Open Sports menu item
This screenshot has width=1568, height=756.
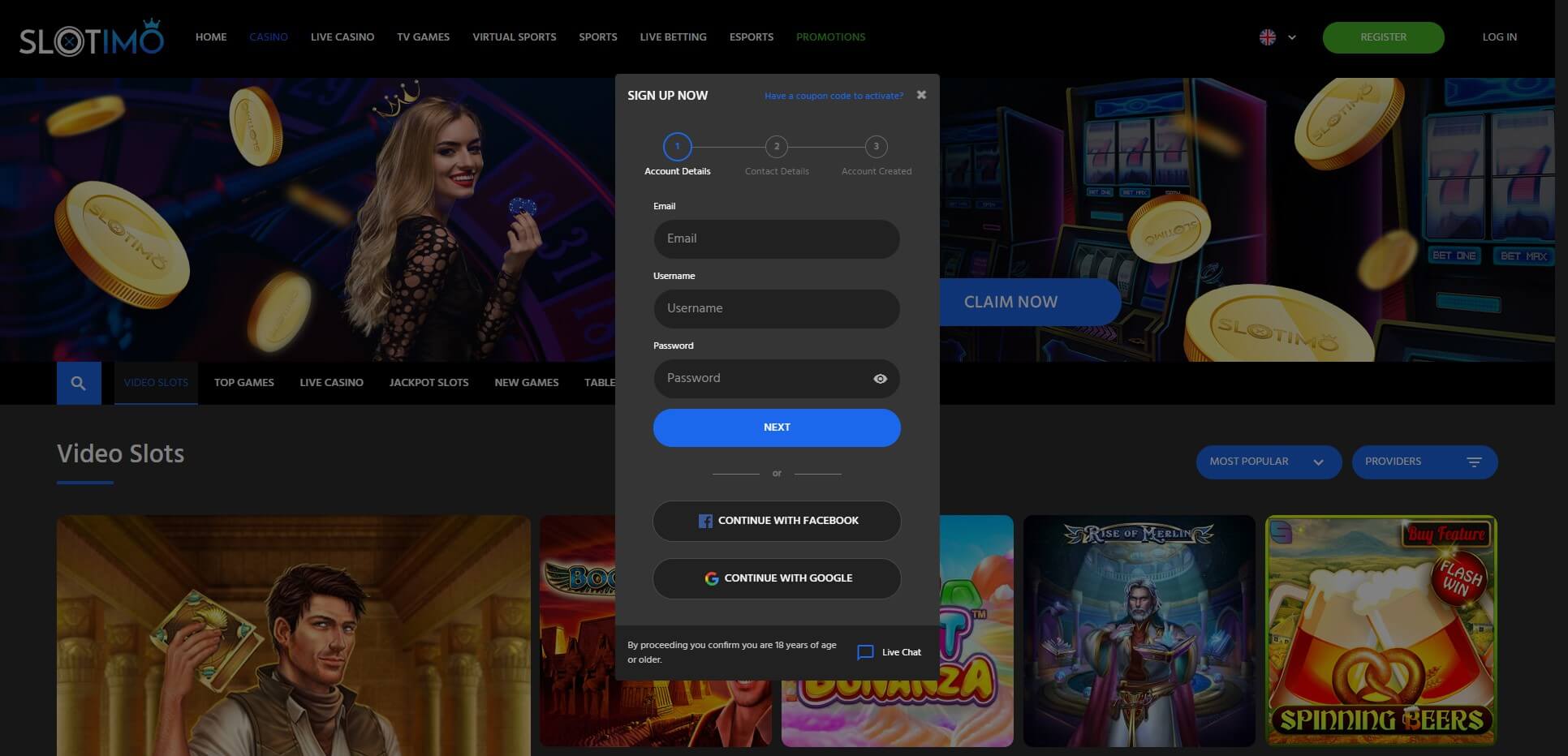pyautogui.click(x=598, y=37)
